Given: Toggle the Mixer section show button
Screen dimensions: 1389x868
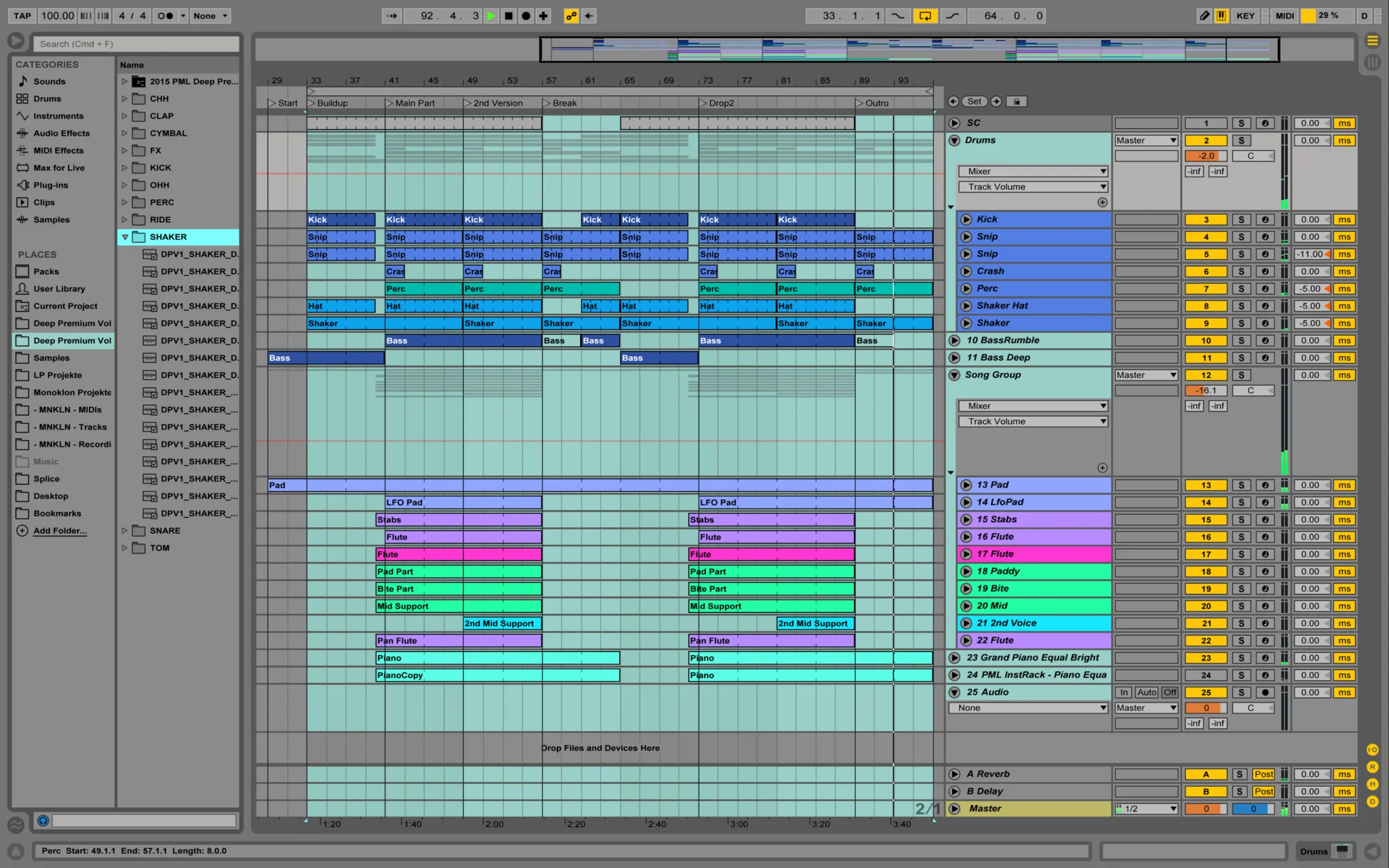Looking at the screenshot, I should pyautogui.click(x=1372, y=784).
